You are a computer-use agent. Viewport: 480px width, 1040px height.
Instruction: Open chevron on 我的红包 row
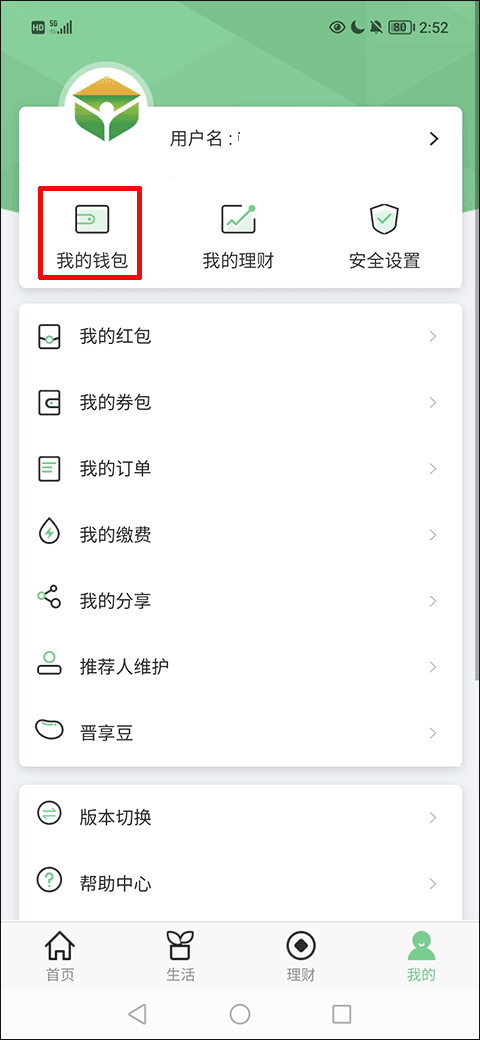tap(433, 336)
